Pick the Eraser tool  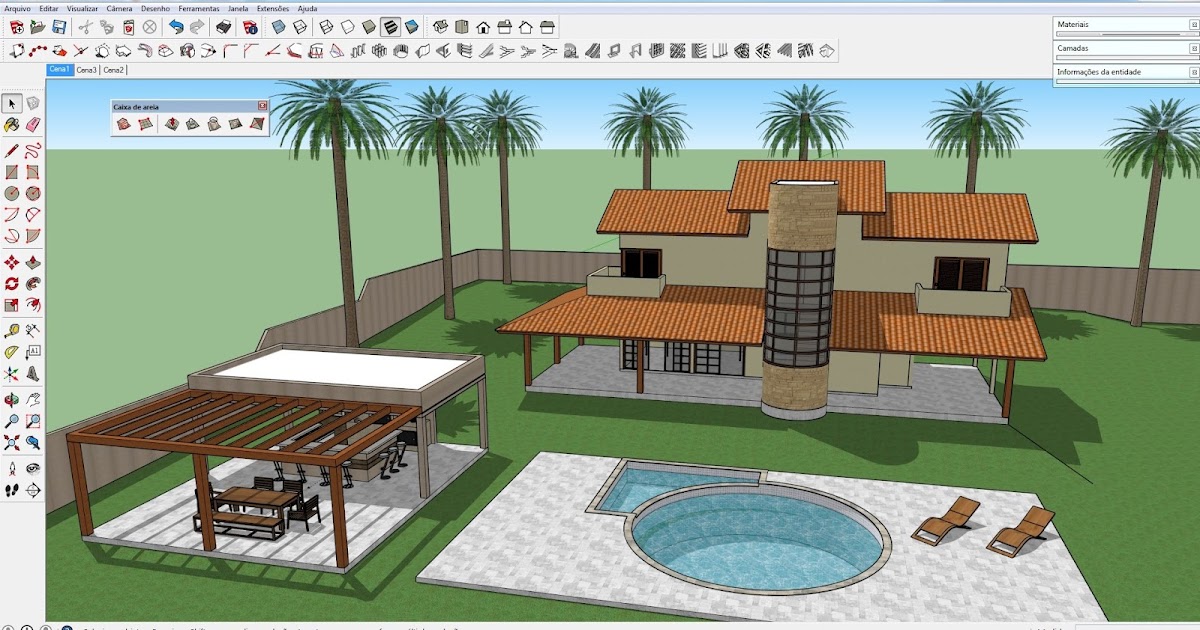[x=33, y=126]
